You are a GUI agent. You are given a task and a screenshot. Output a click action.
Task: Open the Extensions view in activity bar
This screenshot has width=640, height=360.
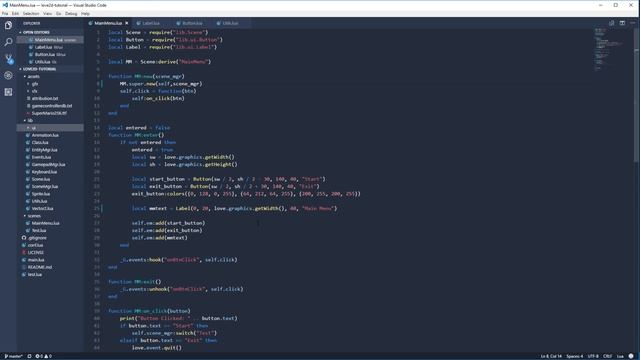tap(8, 92)
